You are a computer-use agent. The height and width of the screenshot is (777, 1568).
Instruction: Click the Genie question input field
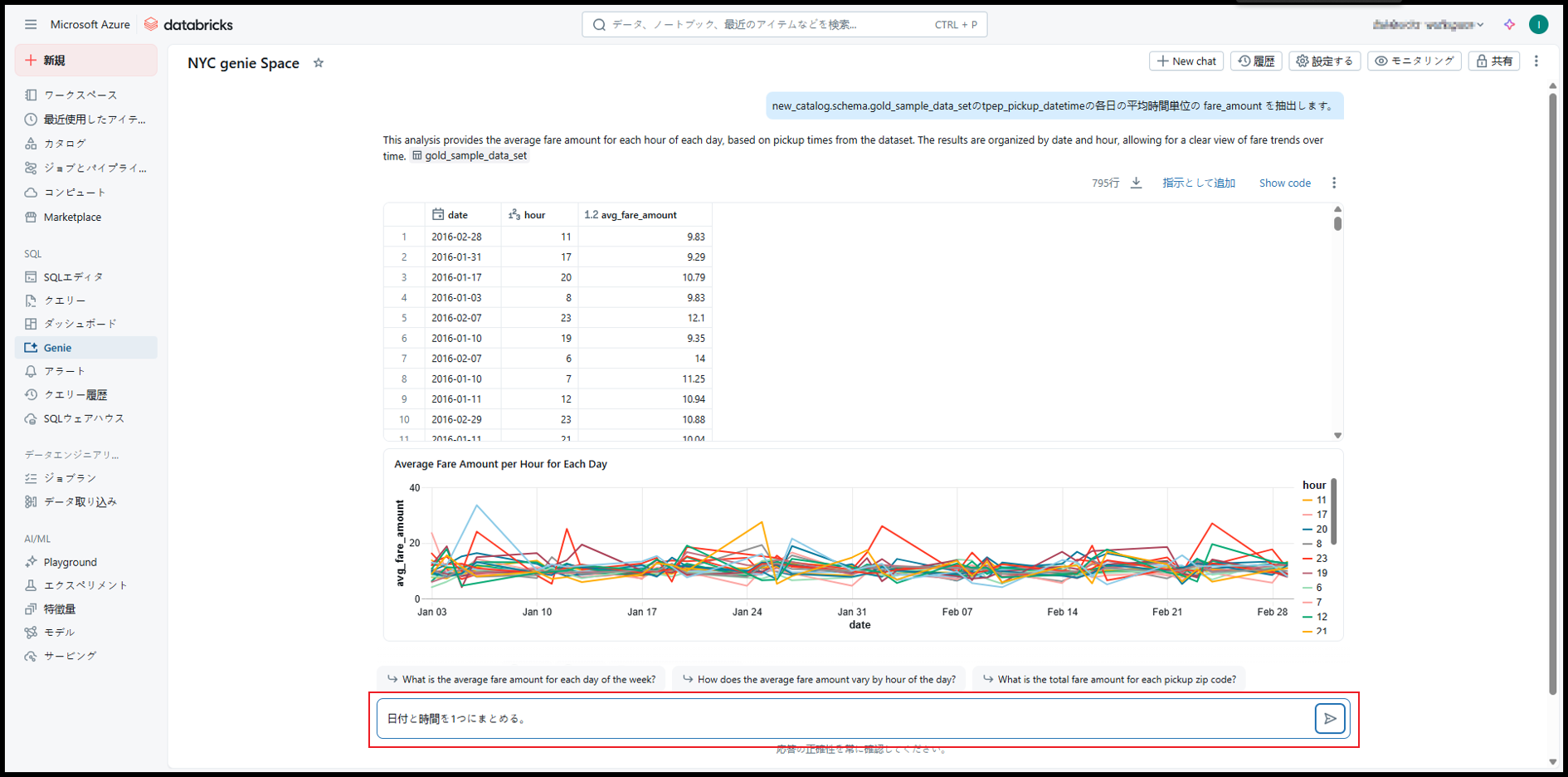tap(844, 719)
